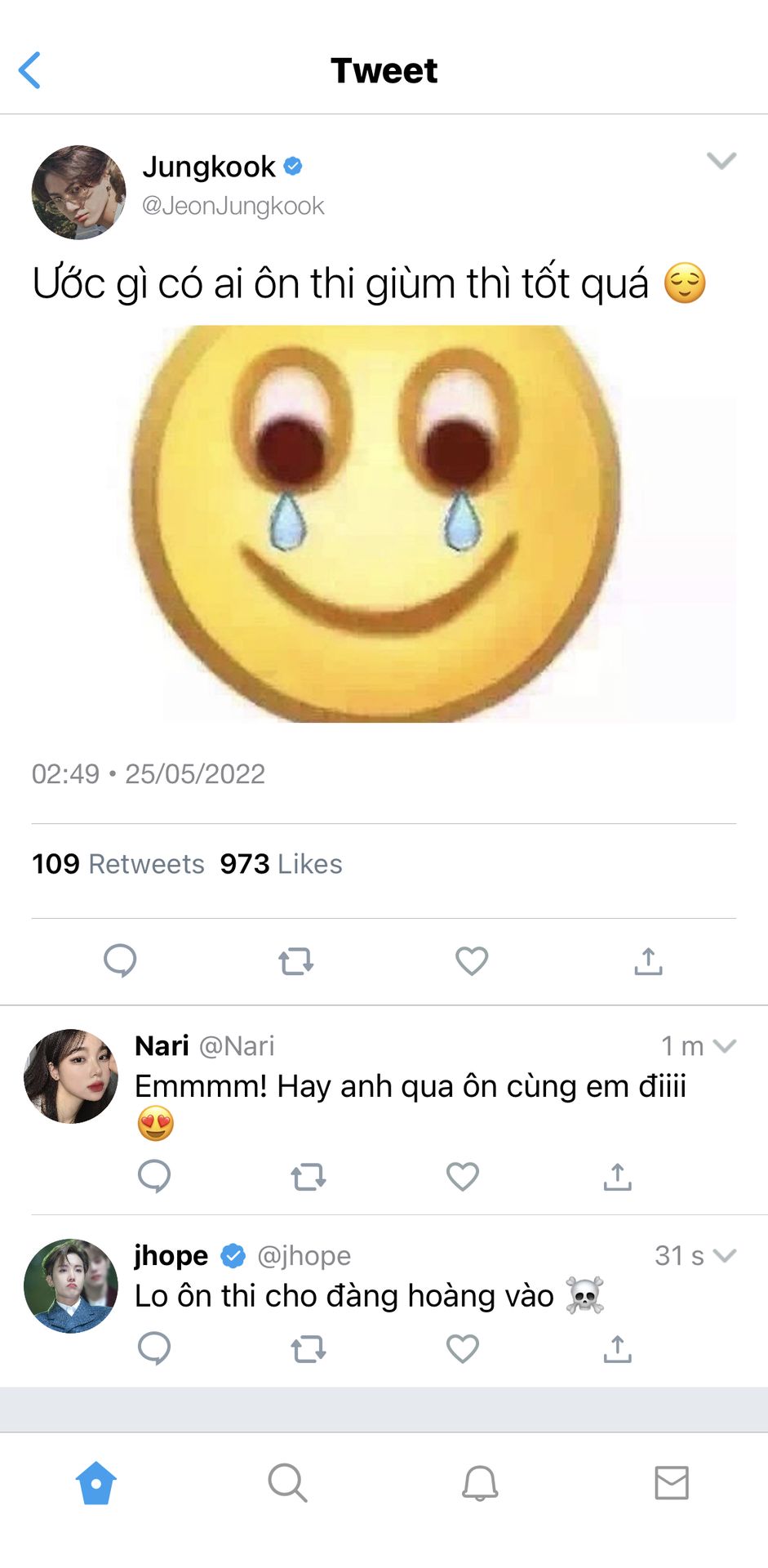Open the options chevron on jhope's reply
Screen dimensions: 768x1568
[x=725, y=1255]
